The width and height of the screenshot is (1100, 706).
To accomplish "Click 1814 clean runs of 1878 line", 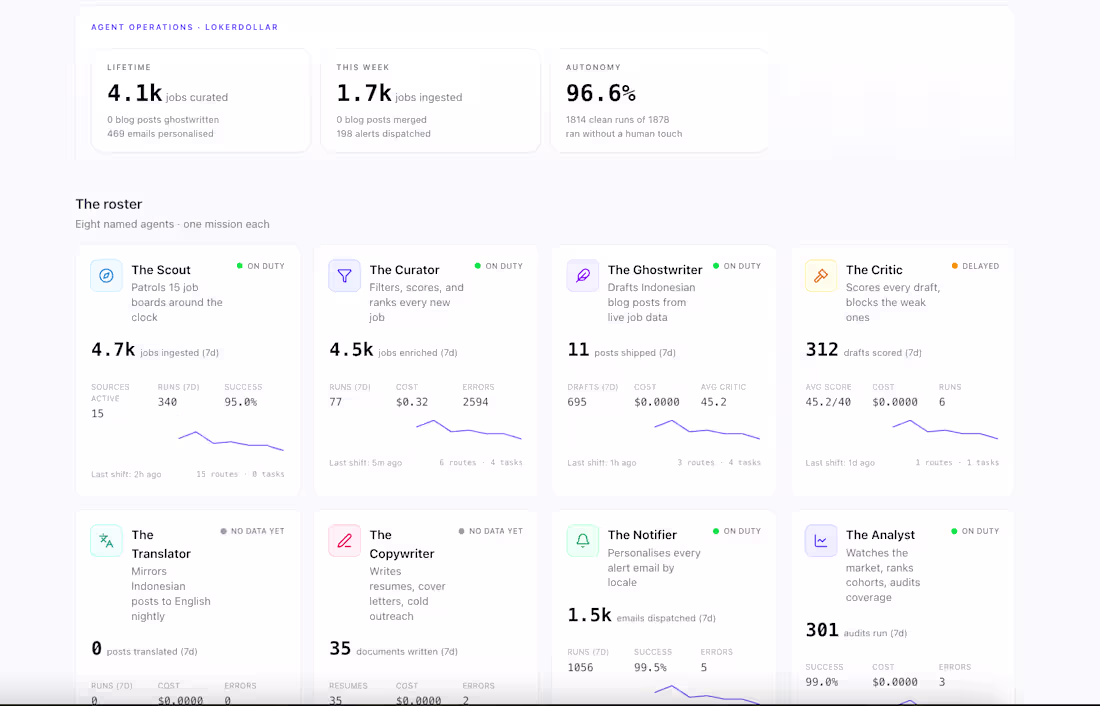I will (617, 120).
